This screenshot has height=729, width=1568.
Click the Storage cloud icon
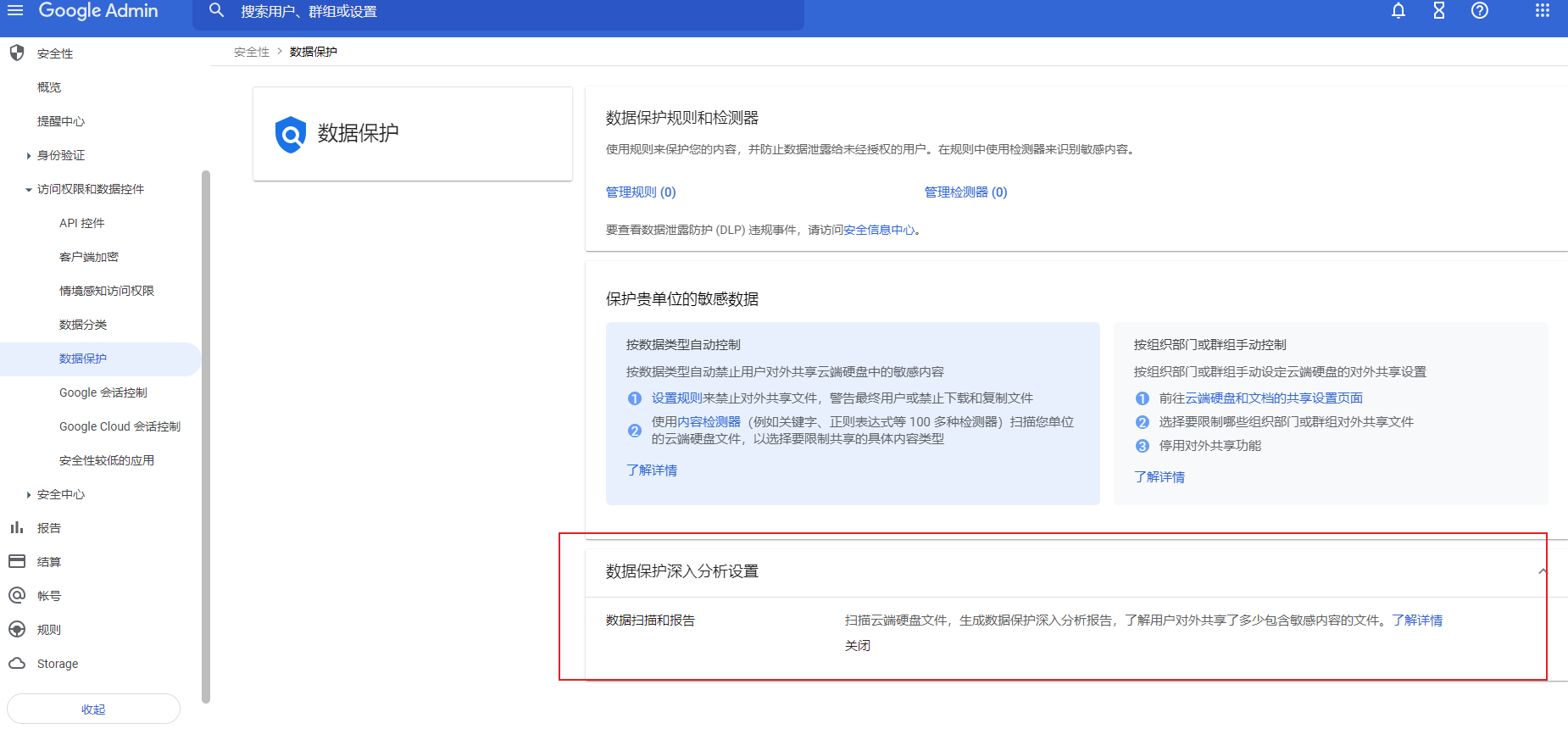pos(17,663)
